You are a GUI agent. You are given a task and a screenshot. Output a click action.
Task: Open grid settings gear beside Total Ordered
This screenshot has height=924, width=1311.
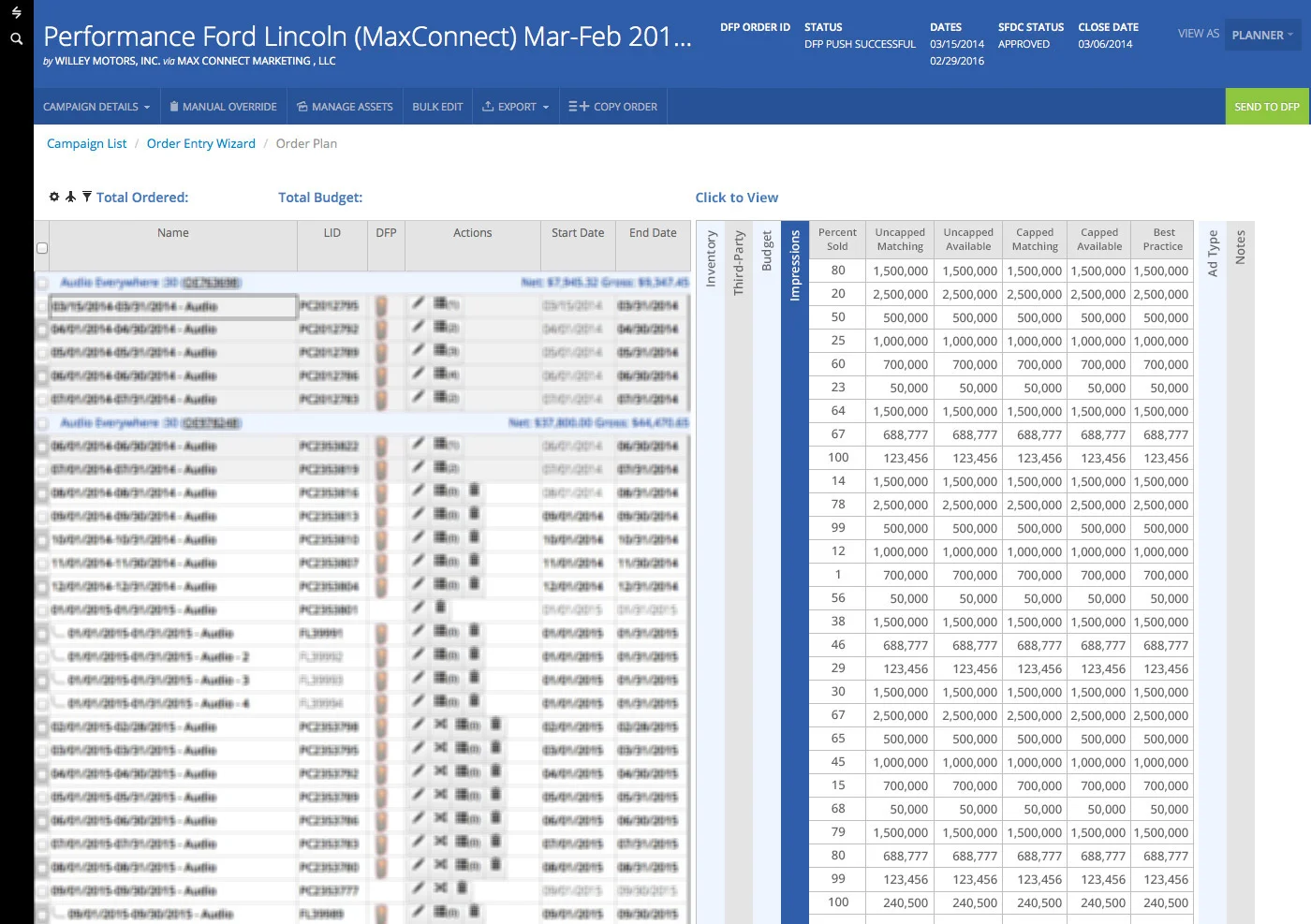pyautogui.click(x=54, y=197)
